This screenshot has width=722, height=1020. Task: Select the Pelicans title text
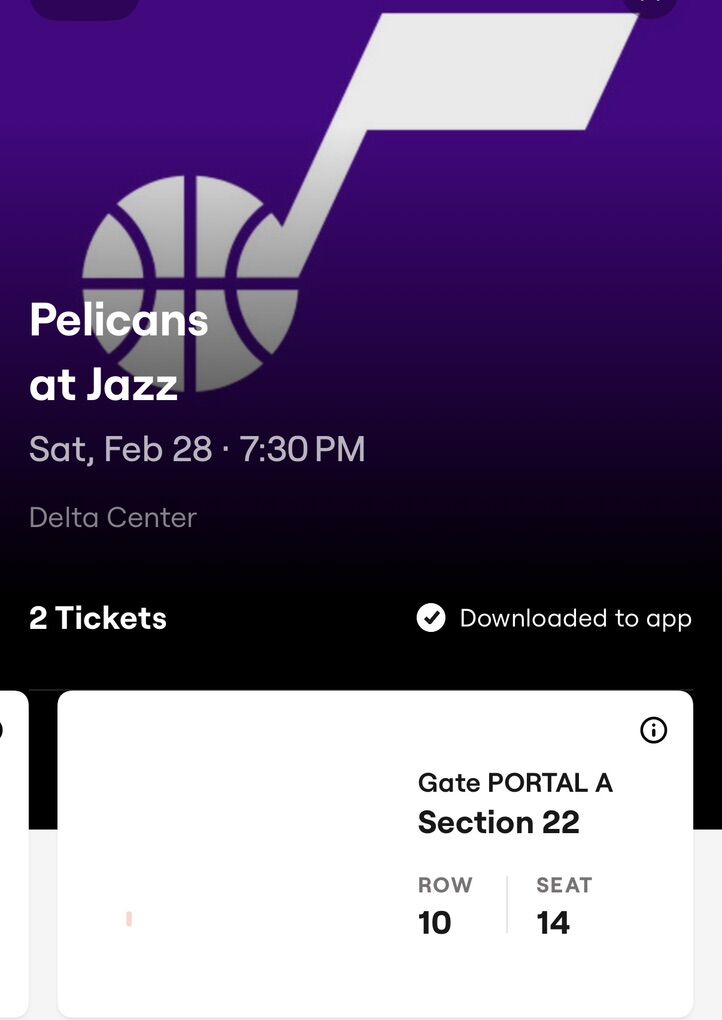(x=119, y=321)
